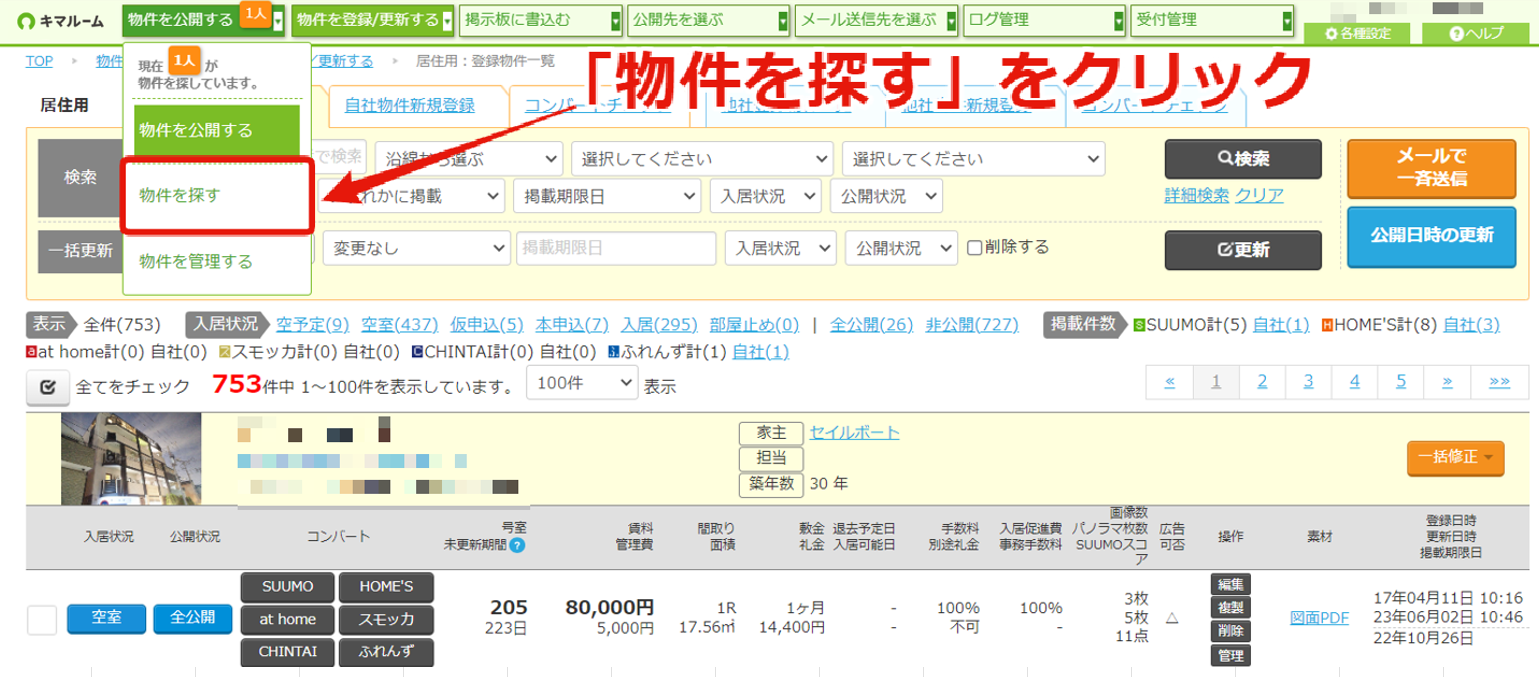Filter by 空室(437) link
The height and width of the screenshot is (677, 1539).
(x=400, y=324)
